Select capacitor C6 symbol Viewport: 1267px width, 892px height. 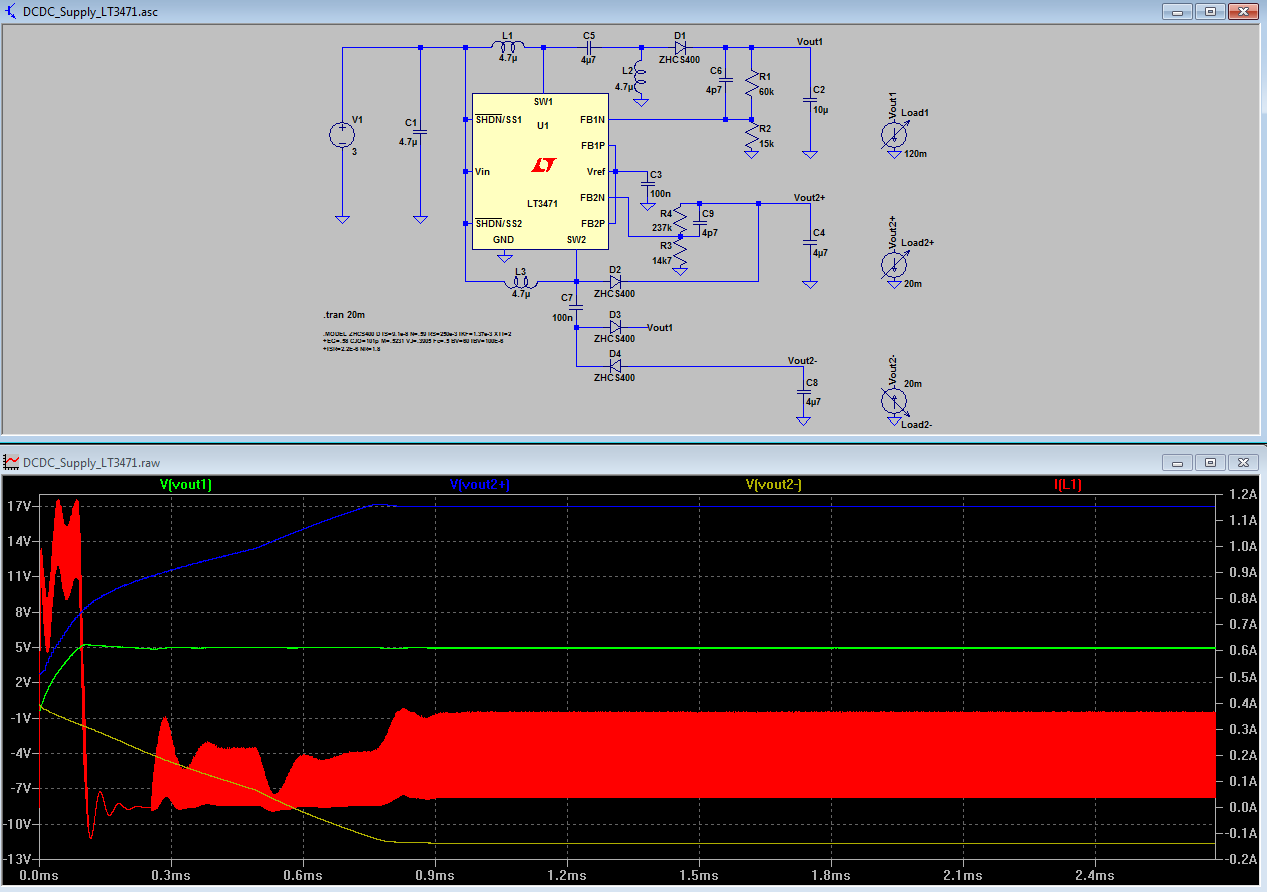[726, 79]
